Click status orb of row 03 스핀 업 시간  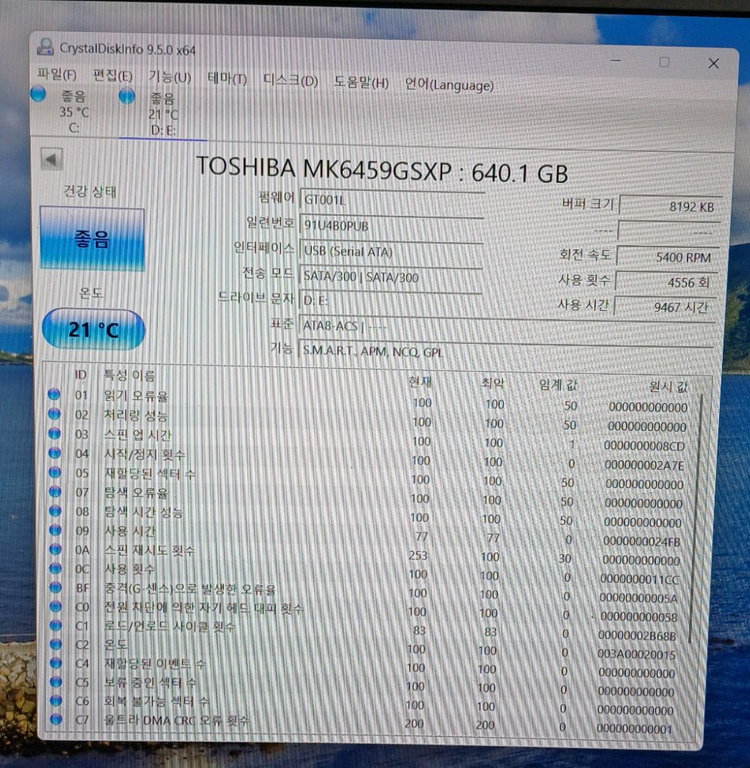click(54, 433)
